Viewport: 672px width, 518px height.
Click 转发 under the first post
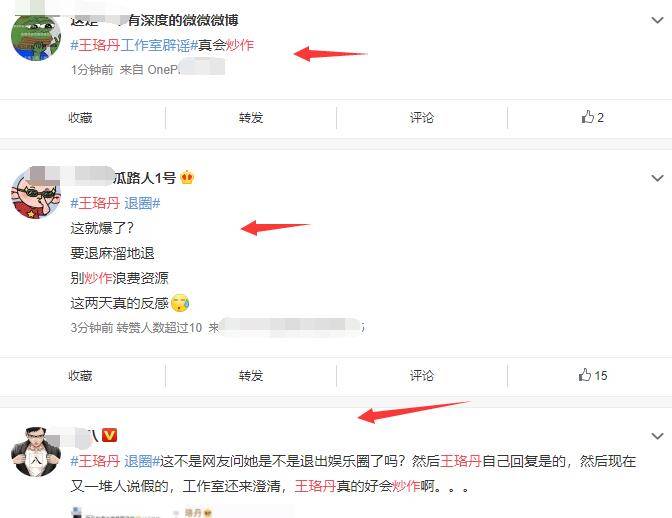[251, 117]
